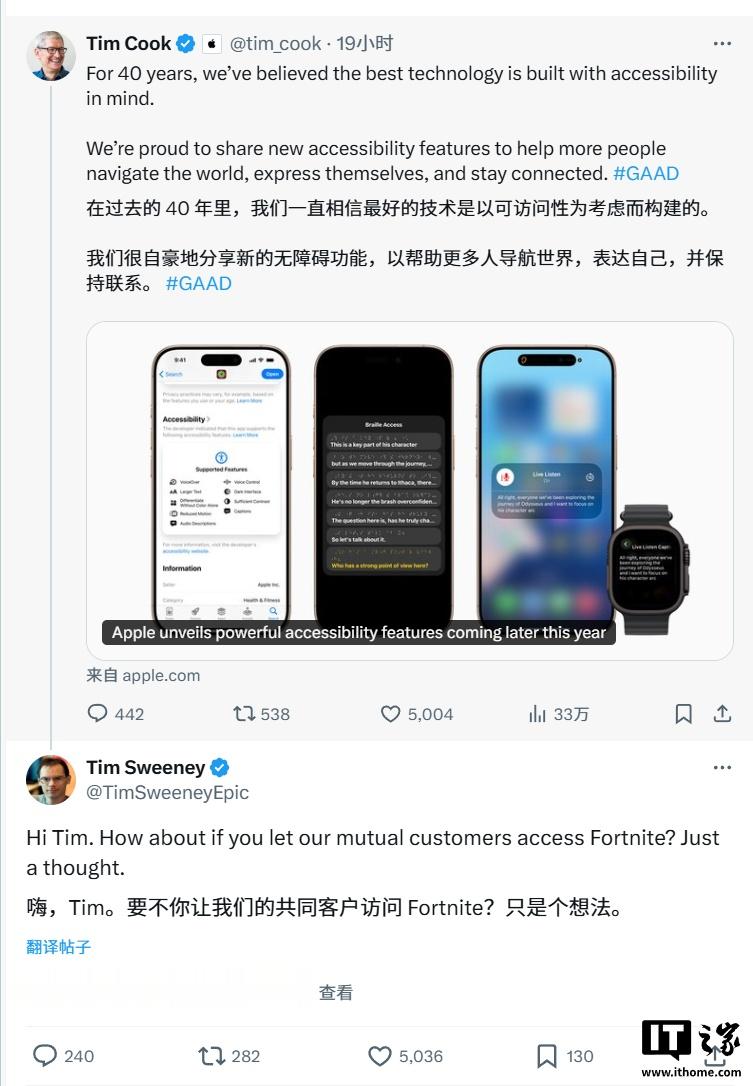753x1086 pixels.
Task: Click the #GAAD hashtag in Chinese translation
Action: (x=198, y=283)
